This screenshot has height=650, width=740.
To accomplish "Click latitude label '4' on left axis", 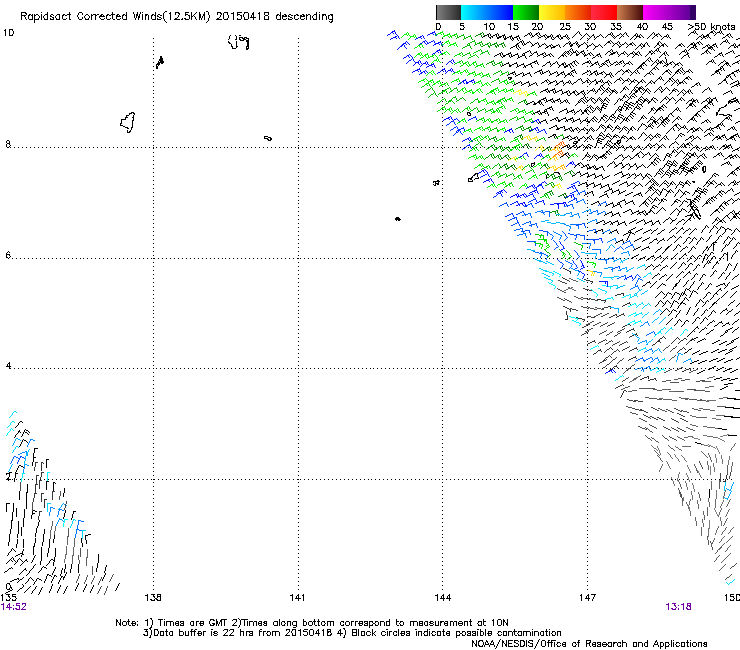I will pos(8,366).
